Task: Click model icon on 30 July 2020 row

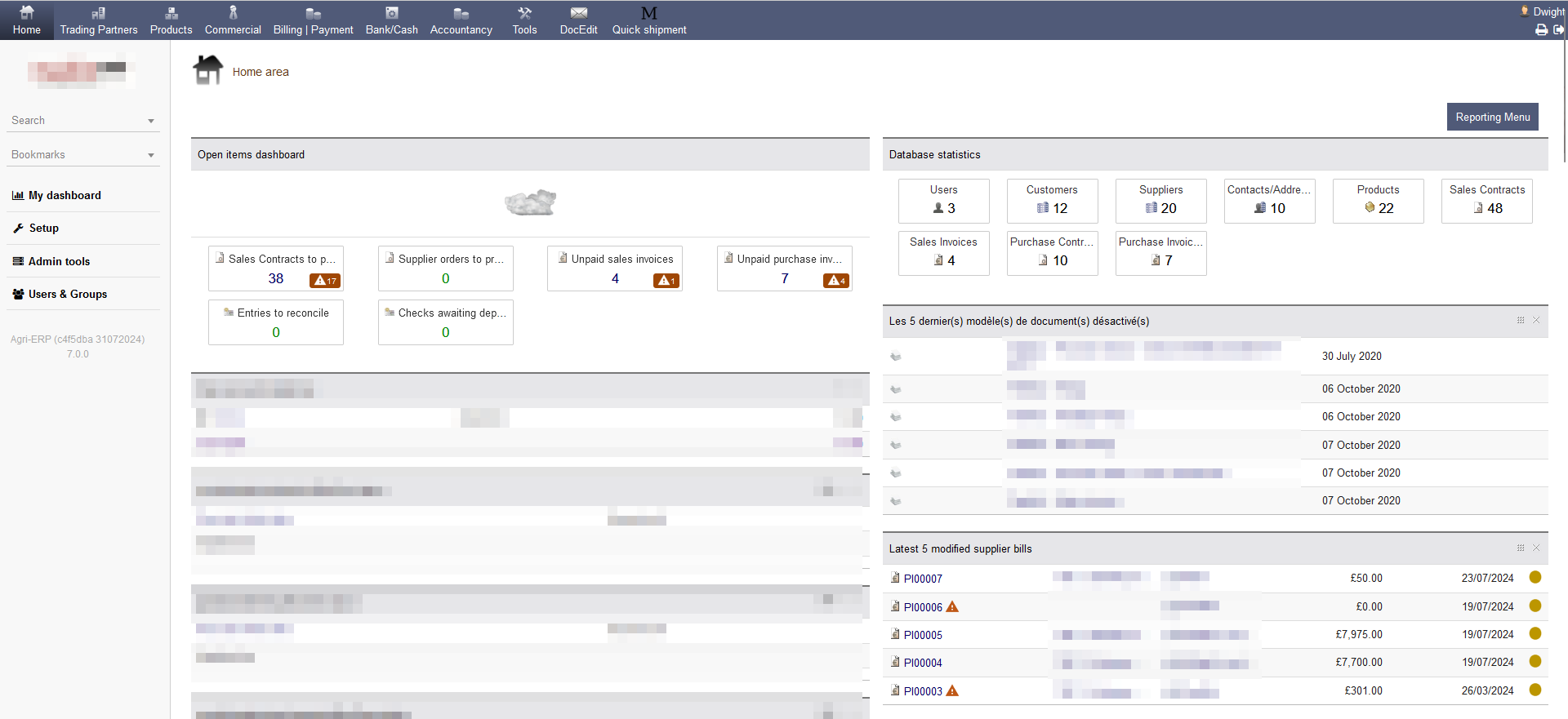Action: [x=896, y=356]
